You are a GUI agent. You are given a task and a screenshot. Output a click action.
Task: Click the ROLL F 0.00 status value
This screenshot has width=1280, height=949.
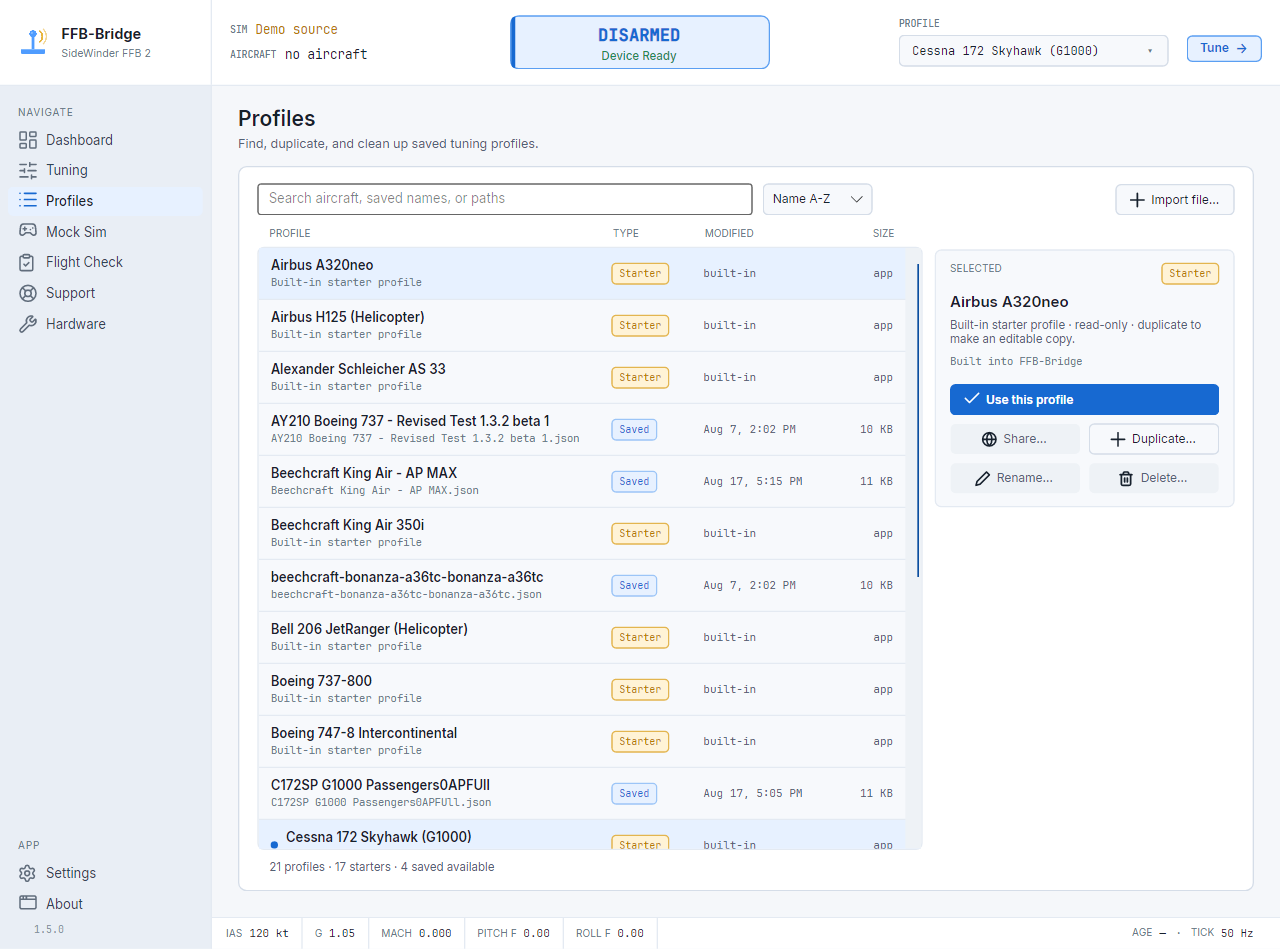pyautogui.click(x=610, y=933)
